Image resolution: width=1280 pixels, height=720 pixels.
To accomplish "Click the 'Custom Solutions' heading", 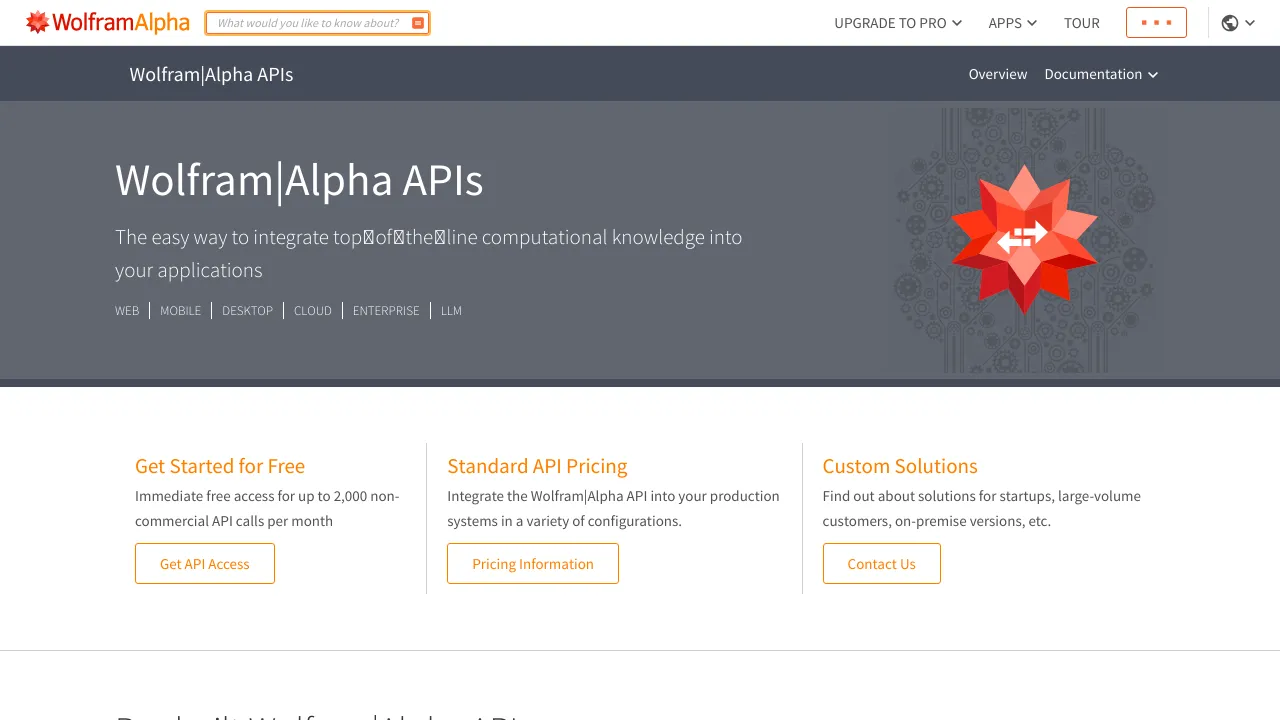I will 900,466.
